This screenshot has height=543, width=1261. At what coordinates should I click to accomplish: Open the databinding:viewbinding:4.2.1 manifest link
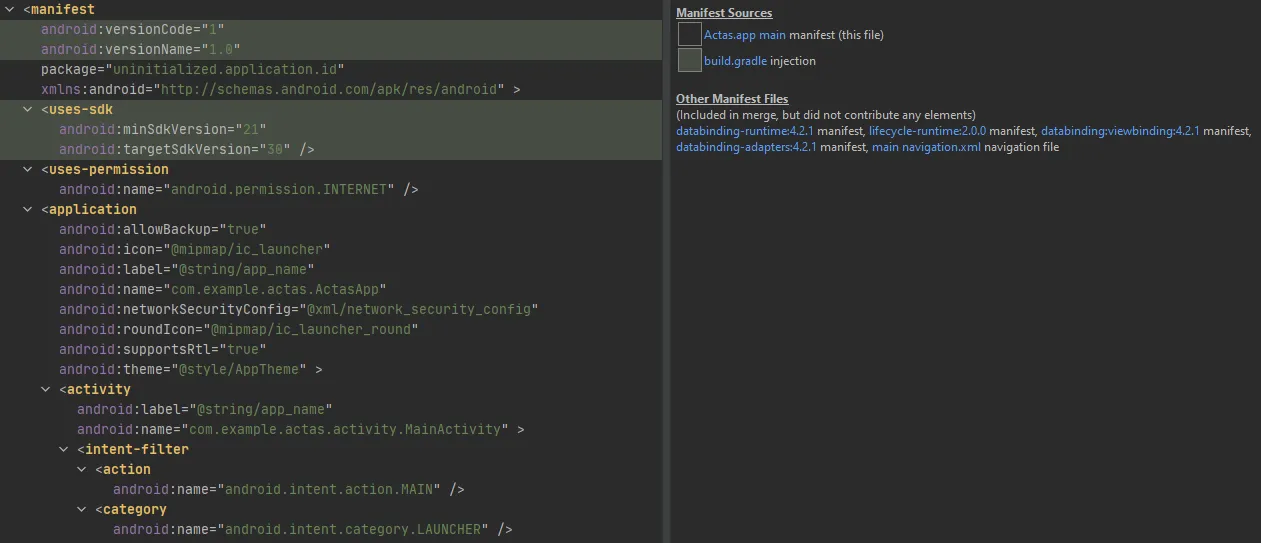[x=1119, y=131]
